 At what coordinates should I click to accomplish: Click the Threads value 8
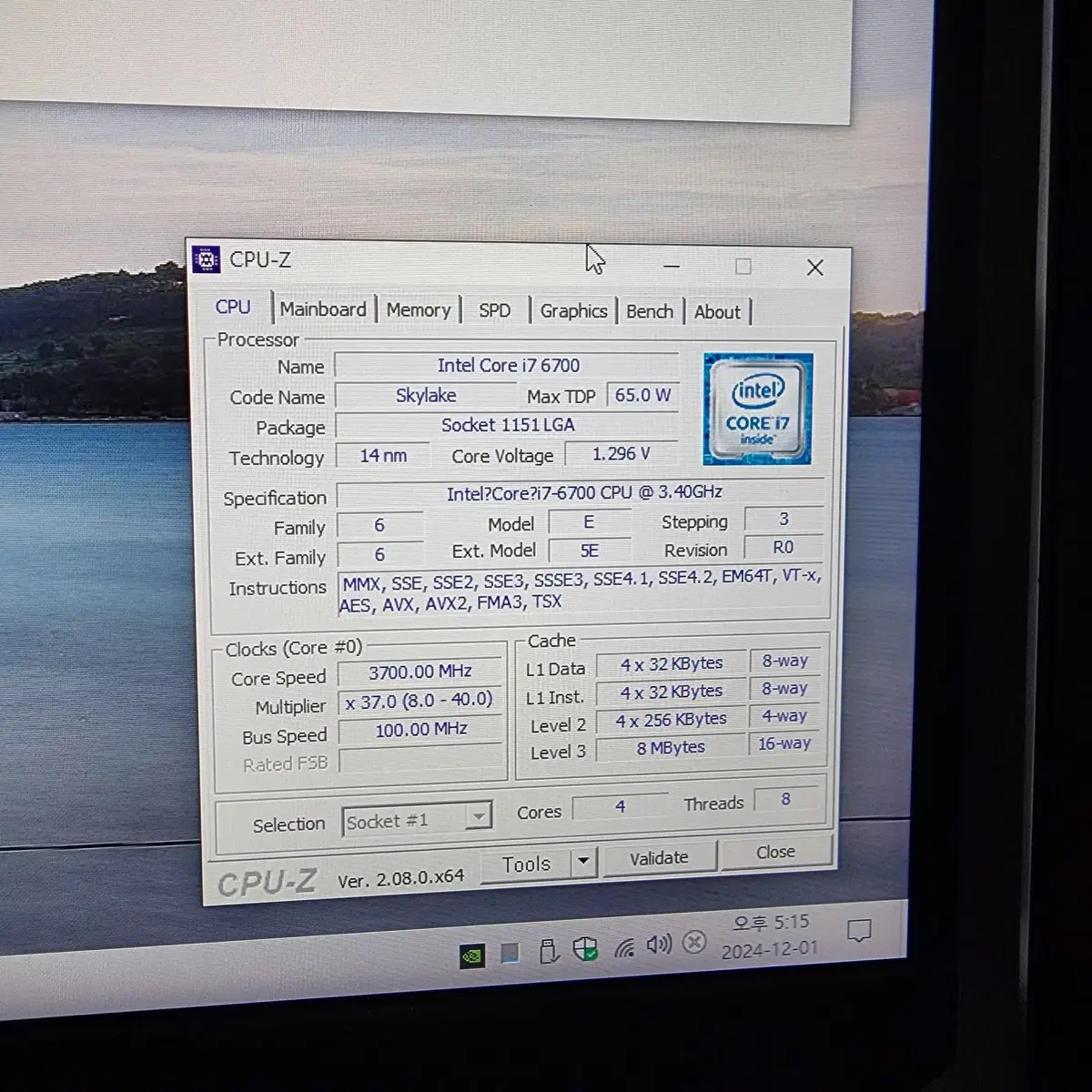pyautogui.click(x=785, y=799)
